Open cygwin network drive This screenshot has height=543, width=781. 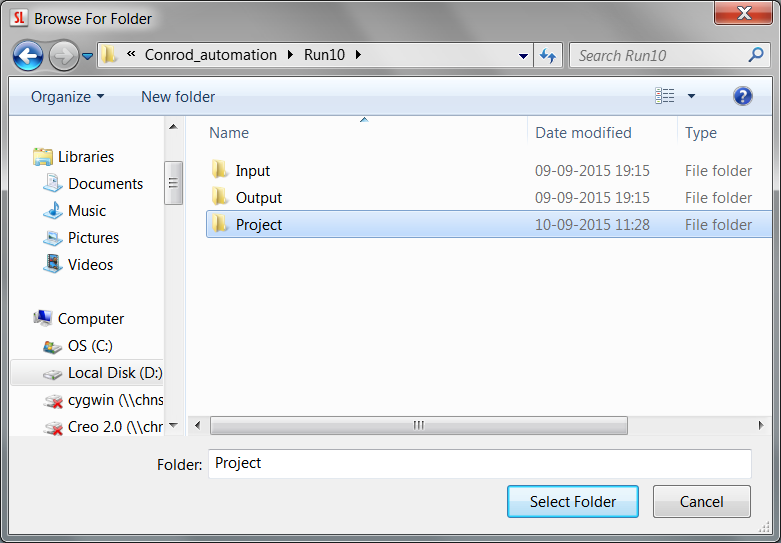pyautogui.click(x=116, y=400)
